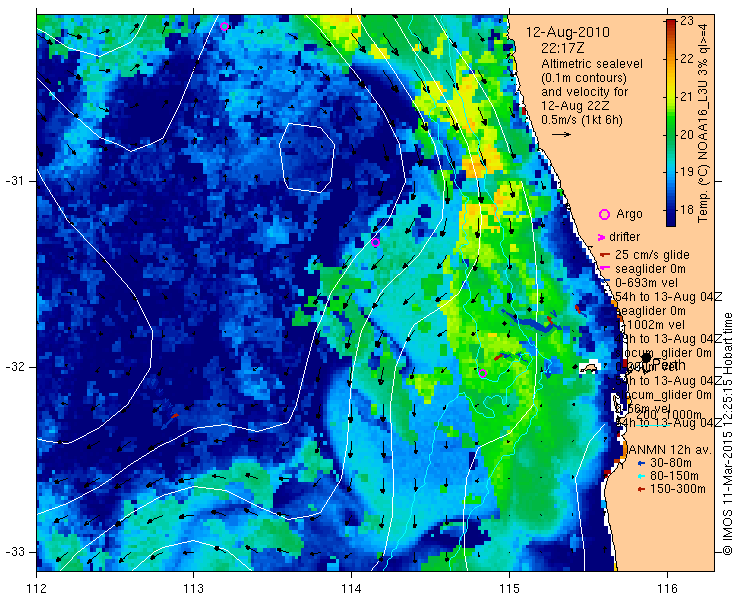The height and width of the screenshot is (600, 740).
Task: Click the latitude axis label -33
Action: coord(15,551)
